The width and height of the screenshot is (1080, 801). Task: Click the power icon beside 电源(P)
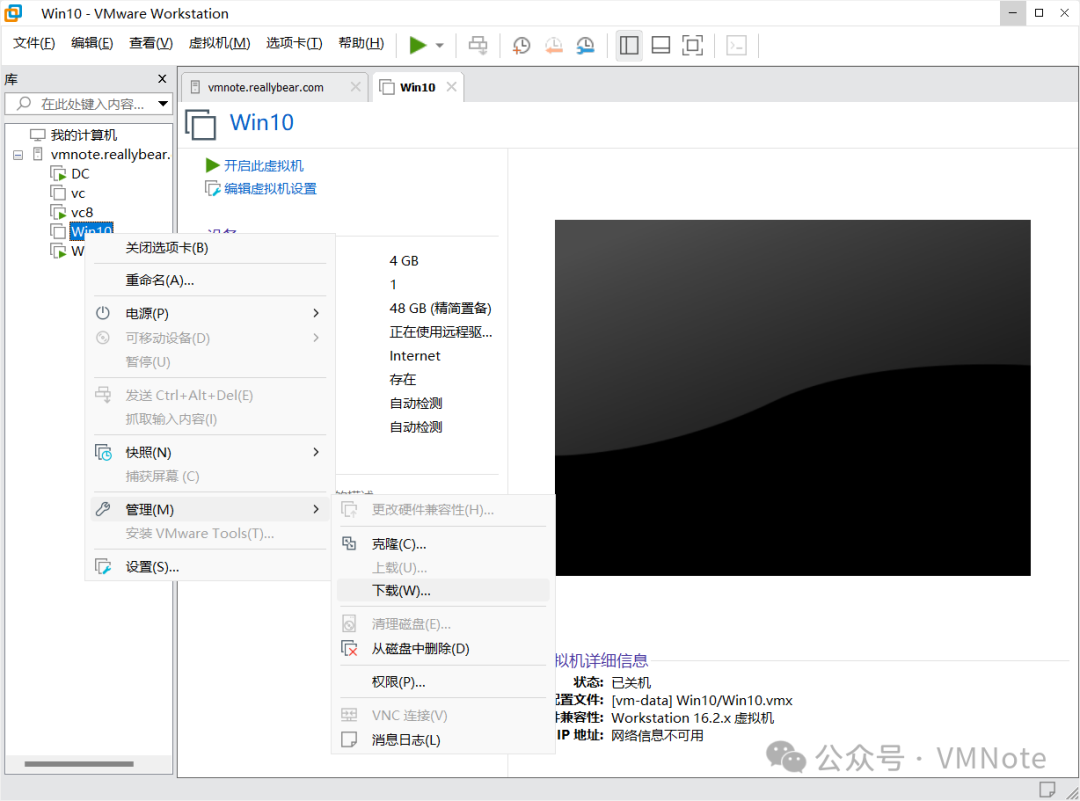(x=103, y=313)
